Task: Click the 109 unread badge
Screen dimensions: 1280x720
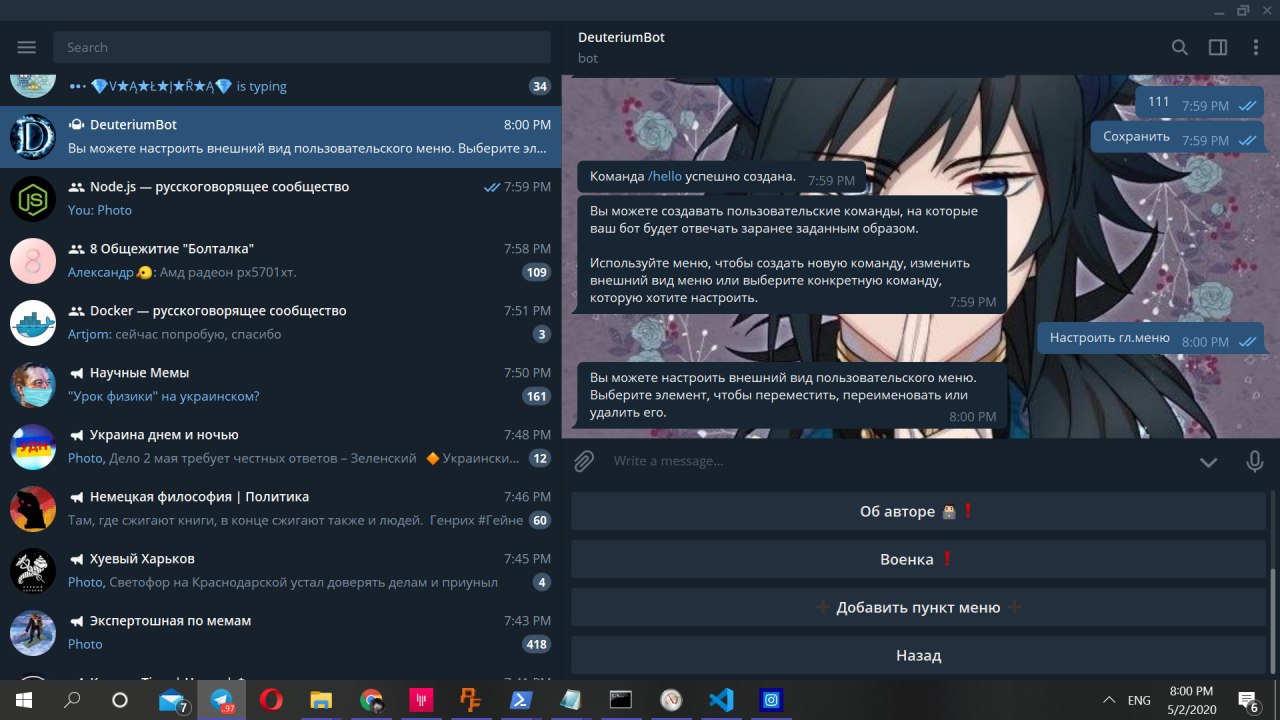Action: click(x=537, y=272)
